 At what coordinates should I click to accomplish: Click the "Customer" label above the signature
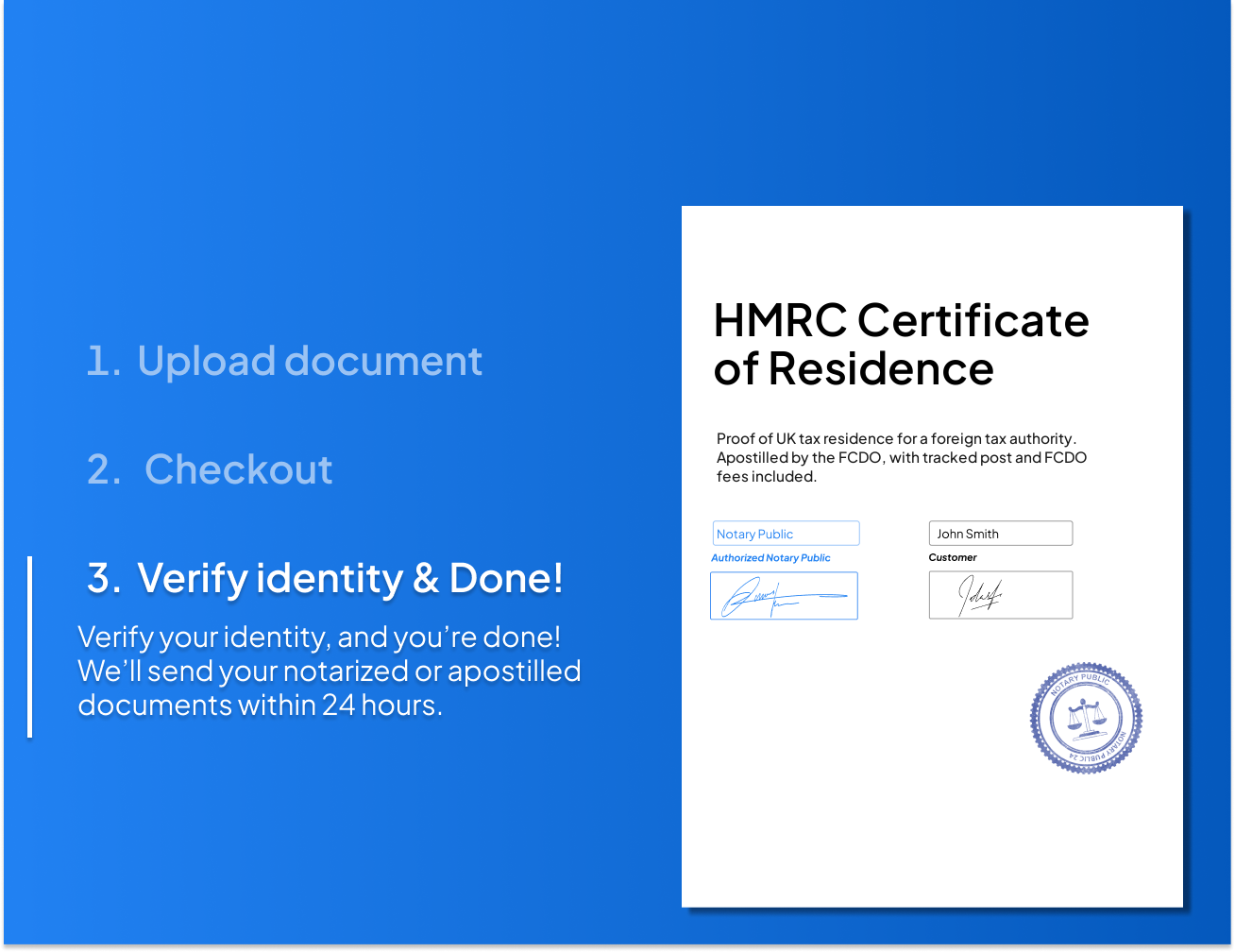[x=953, y=557]
